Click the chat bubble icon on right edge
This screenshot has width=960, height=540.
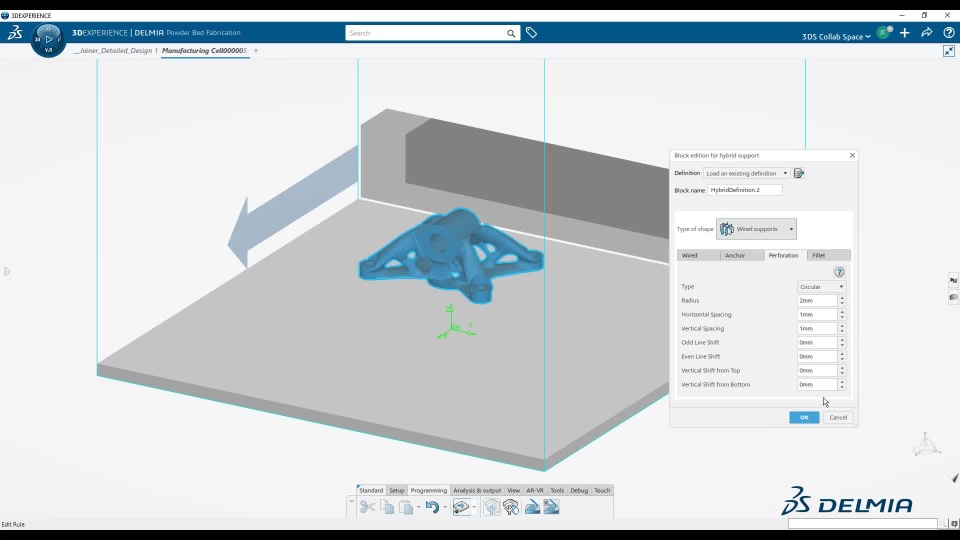953,297
